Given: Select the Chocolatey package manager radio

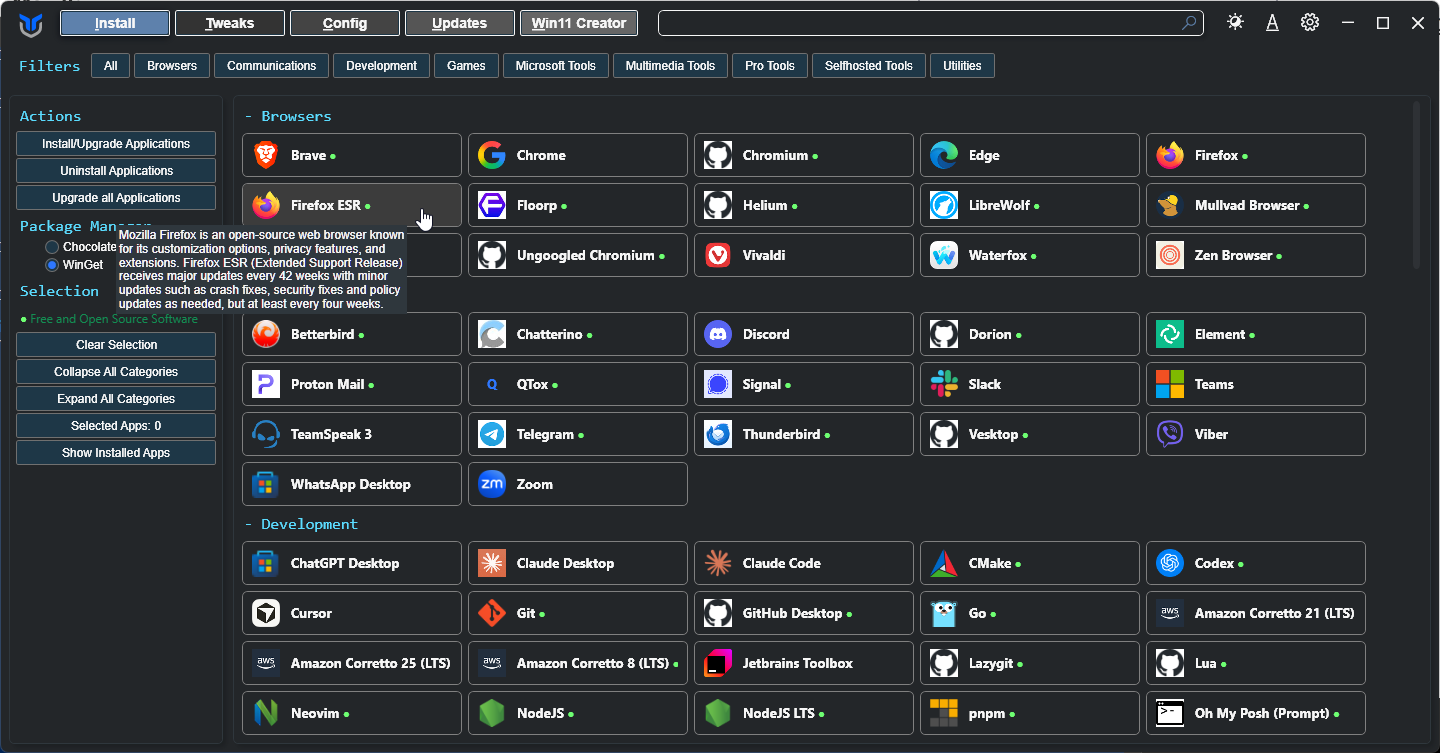Looking at the screenshot, I should coord(52,247).
